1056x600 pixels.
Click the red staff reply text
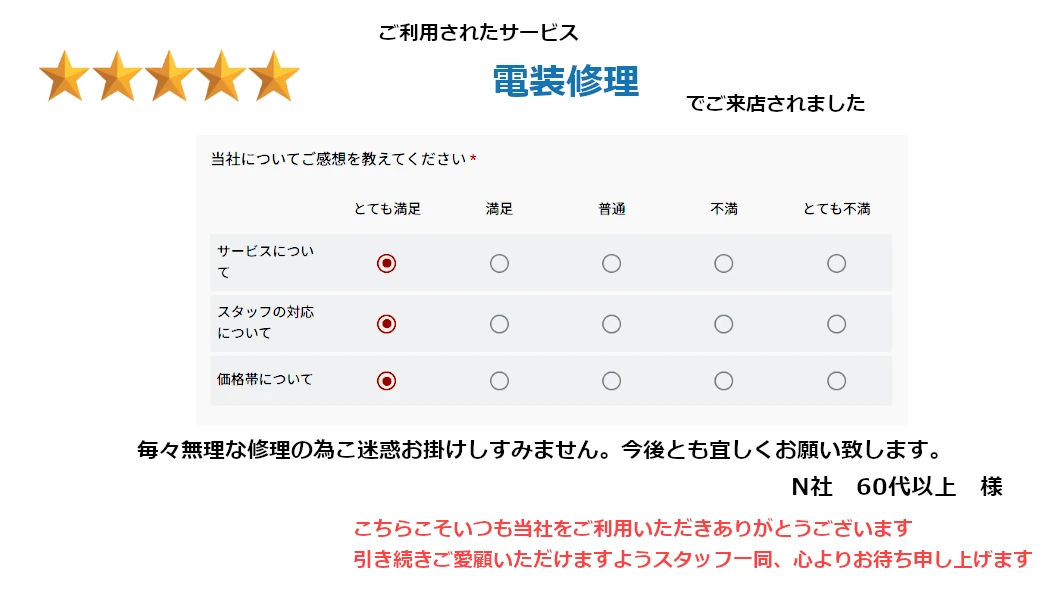691,543
